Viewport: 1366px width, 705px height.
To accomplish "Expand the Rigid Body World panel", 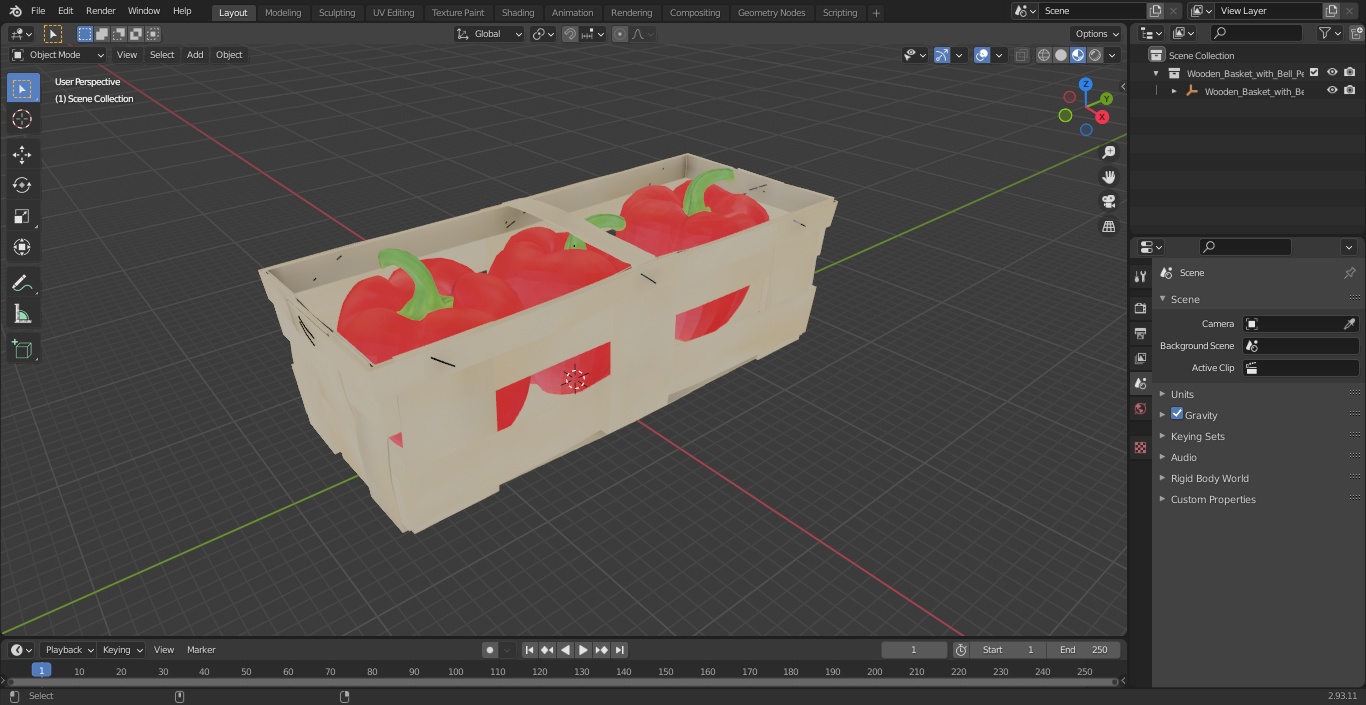I will pos(1209,478).
